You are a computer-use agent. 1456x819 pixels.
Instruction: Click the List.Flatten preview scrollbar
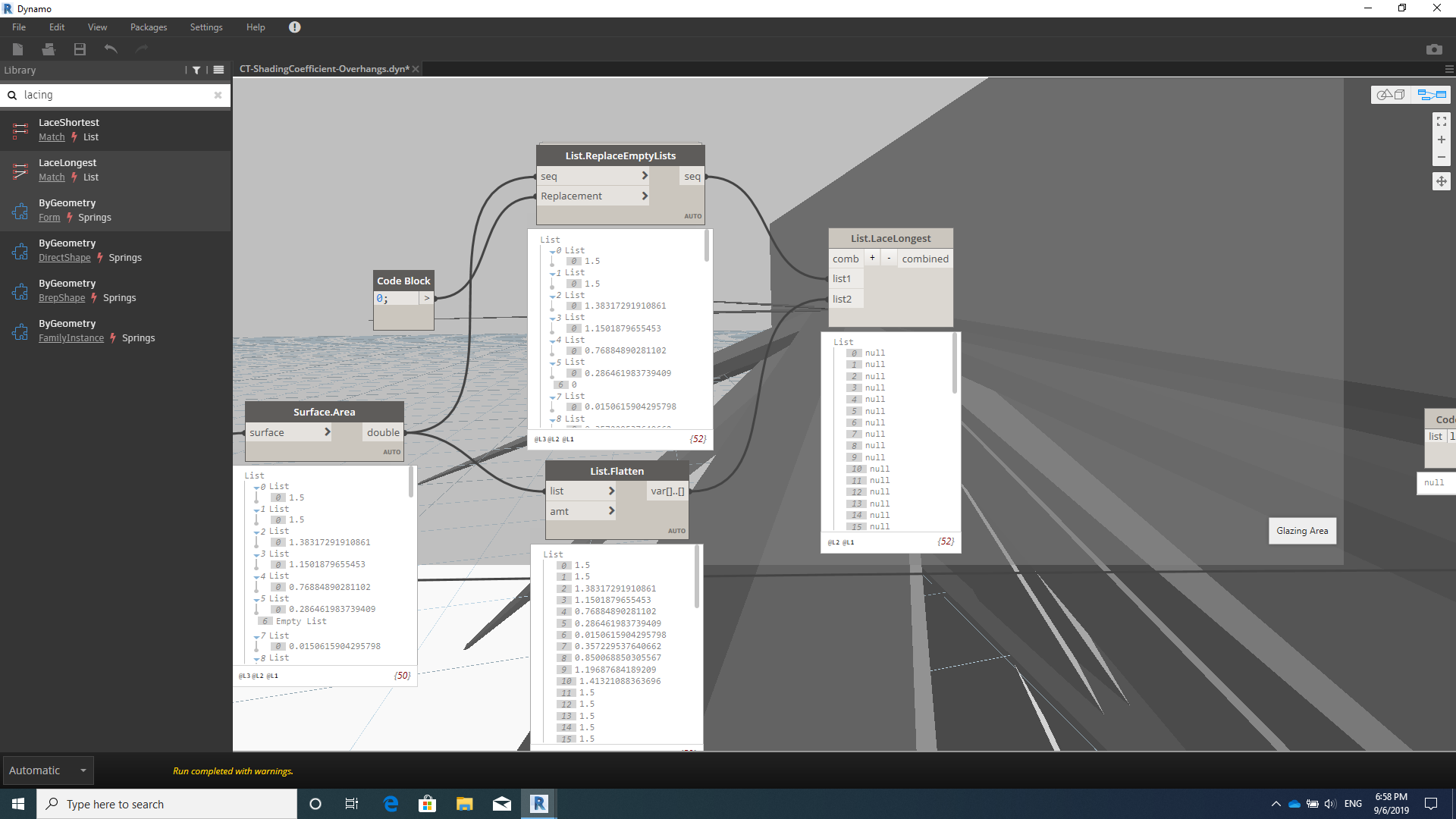(697, 576)
